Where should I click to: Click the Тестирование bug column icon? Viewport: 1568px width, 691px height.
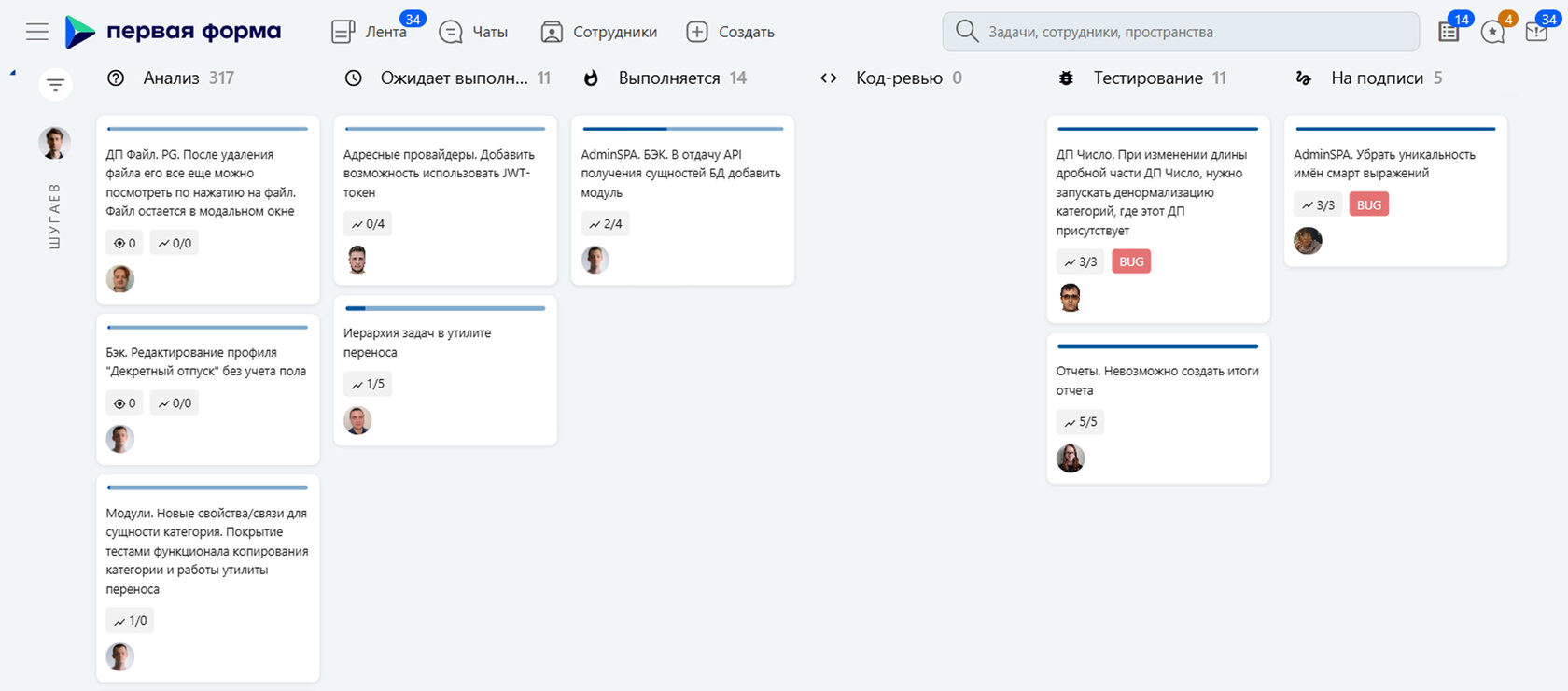point(1066,78)
